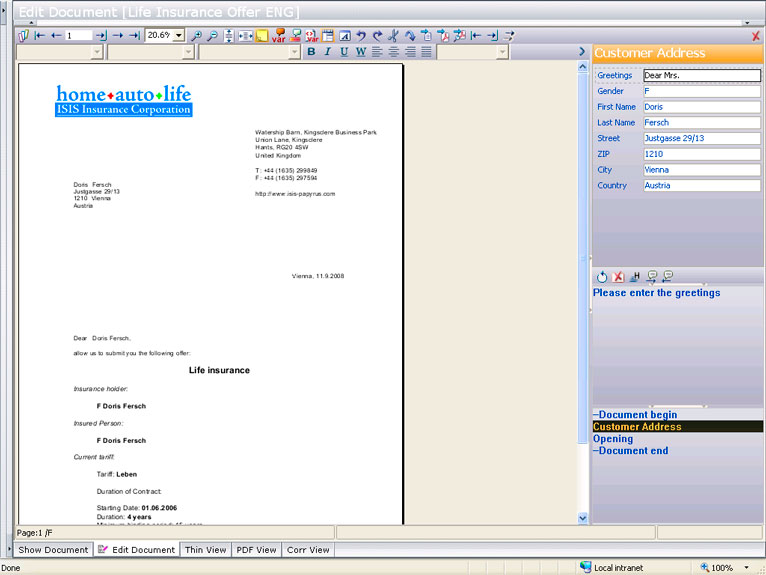
Task: Click the document vertical scrollbar down arrow
Action: point(583,518)
